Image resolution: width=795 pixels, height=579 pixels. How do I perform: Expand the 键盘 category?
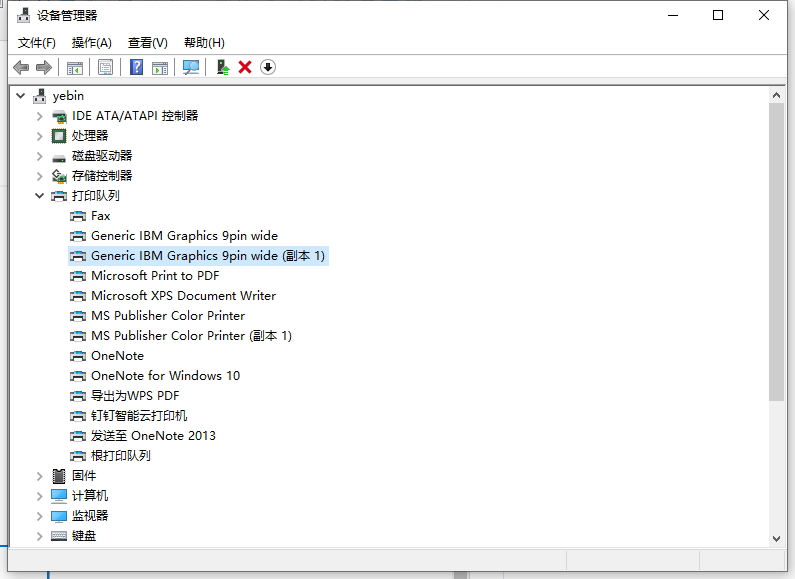[x=40, y=536]
